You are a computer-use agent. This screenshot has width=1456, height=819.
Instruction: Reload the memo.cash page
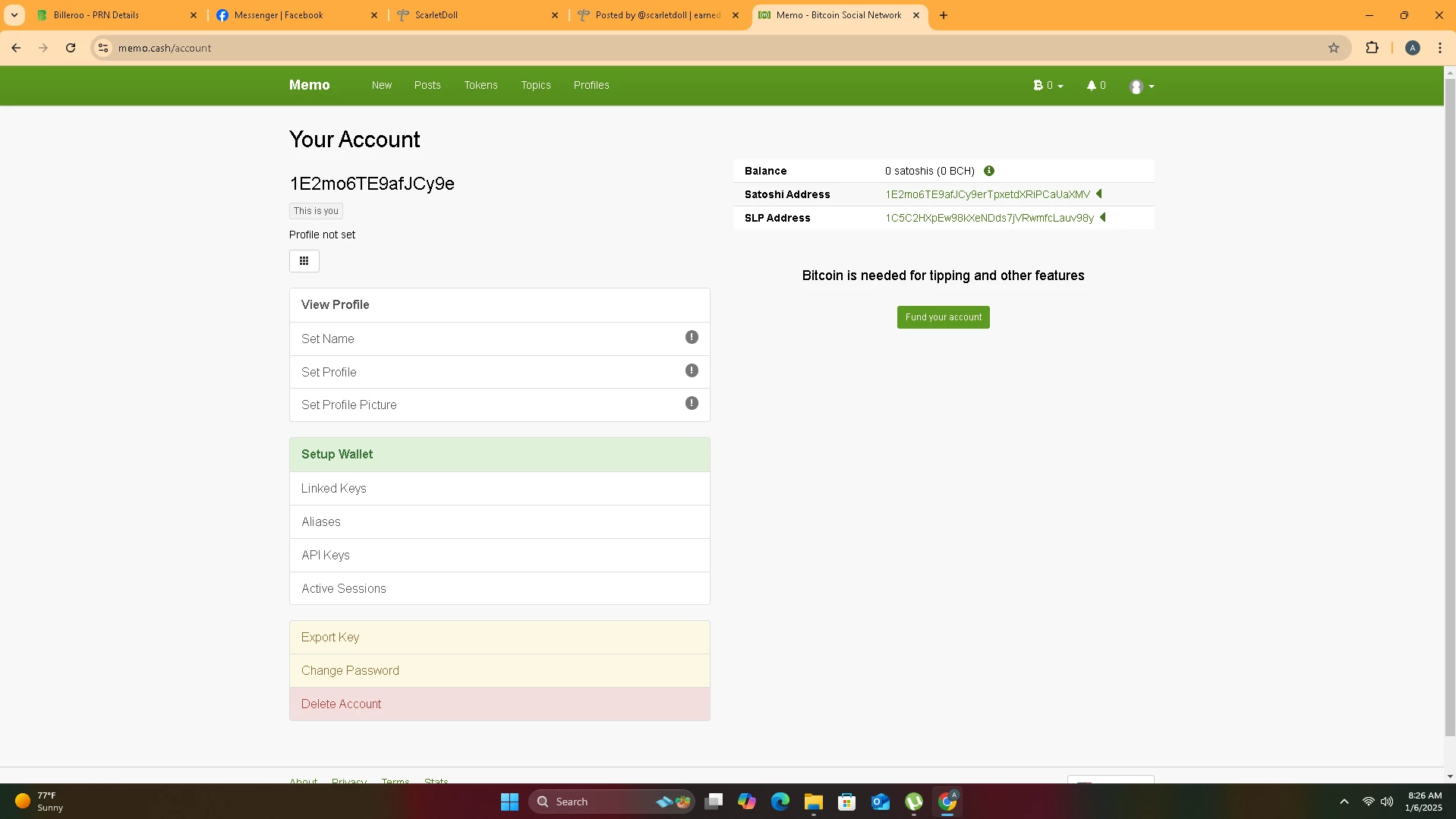(71, 48)
